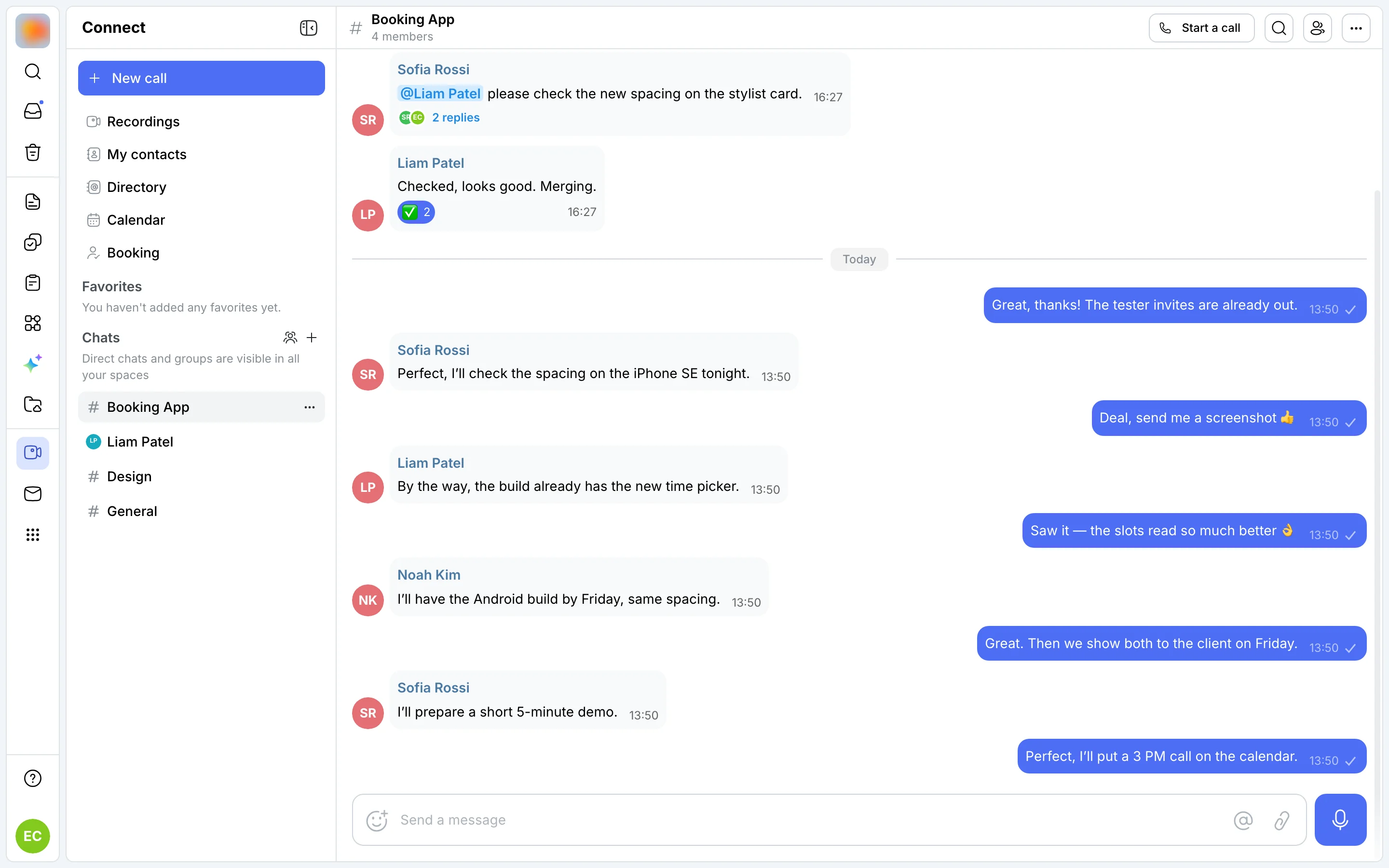The width and height of the screenshot is (1389, 868).
Task: Open the help question mark icon
Action: coord(33,778)
